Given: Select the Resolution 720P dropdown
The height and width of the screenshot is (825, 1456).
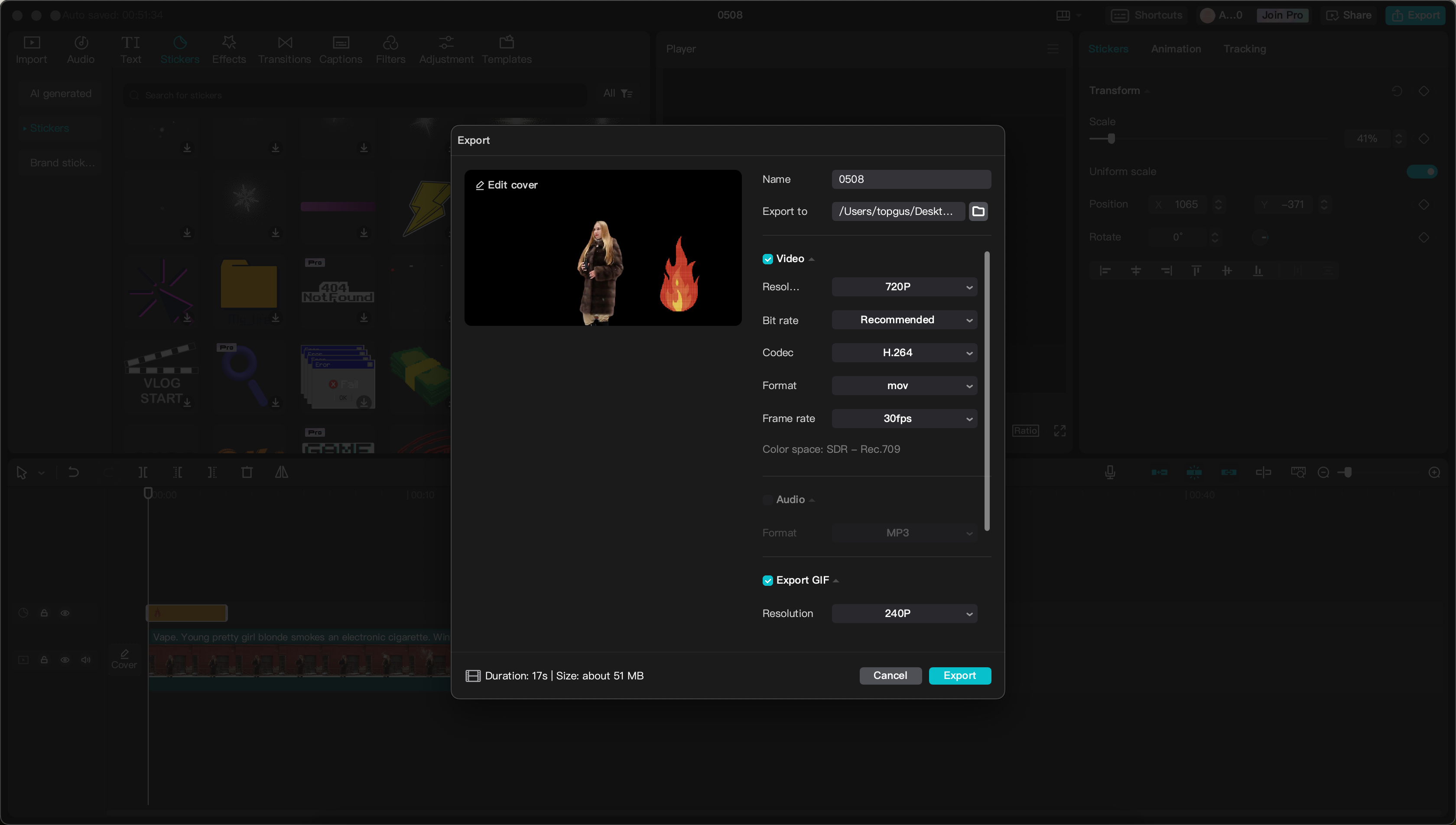Looking at the screenshot, I should [x=904, y=287].
